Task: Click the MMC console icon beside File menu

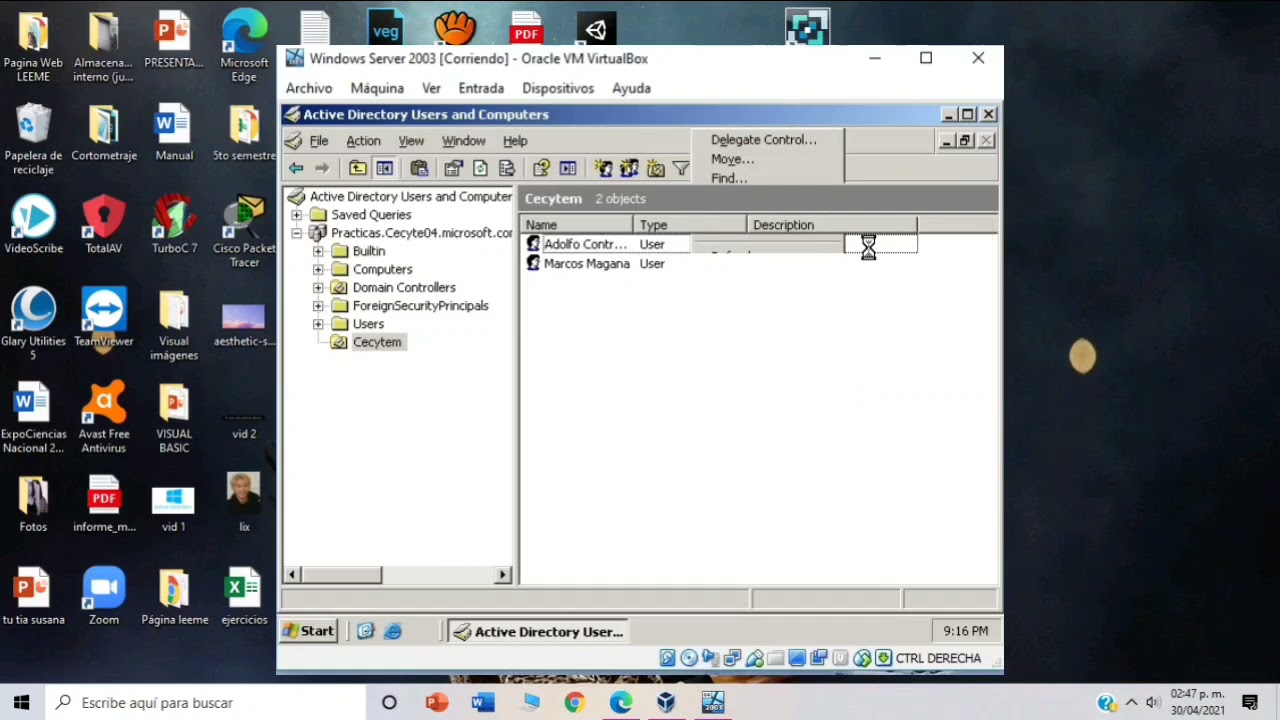Action: coord(293,141)
